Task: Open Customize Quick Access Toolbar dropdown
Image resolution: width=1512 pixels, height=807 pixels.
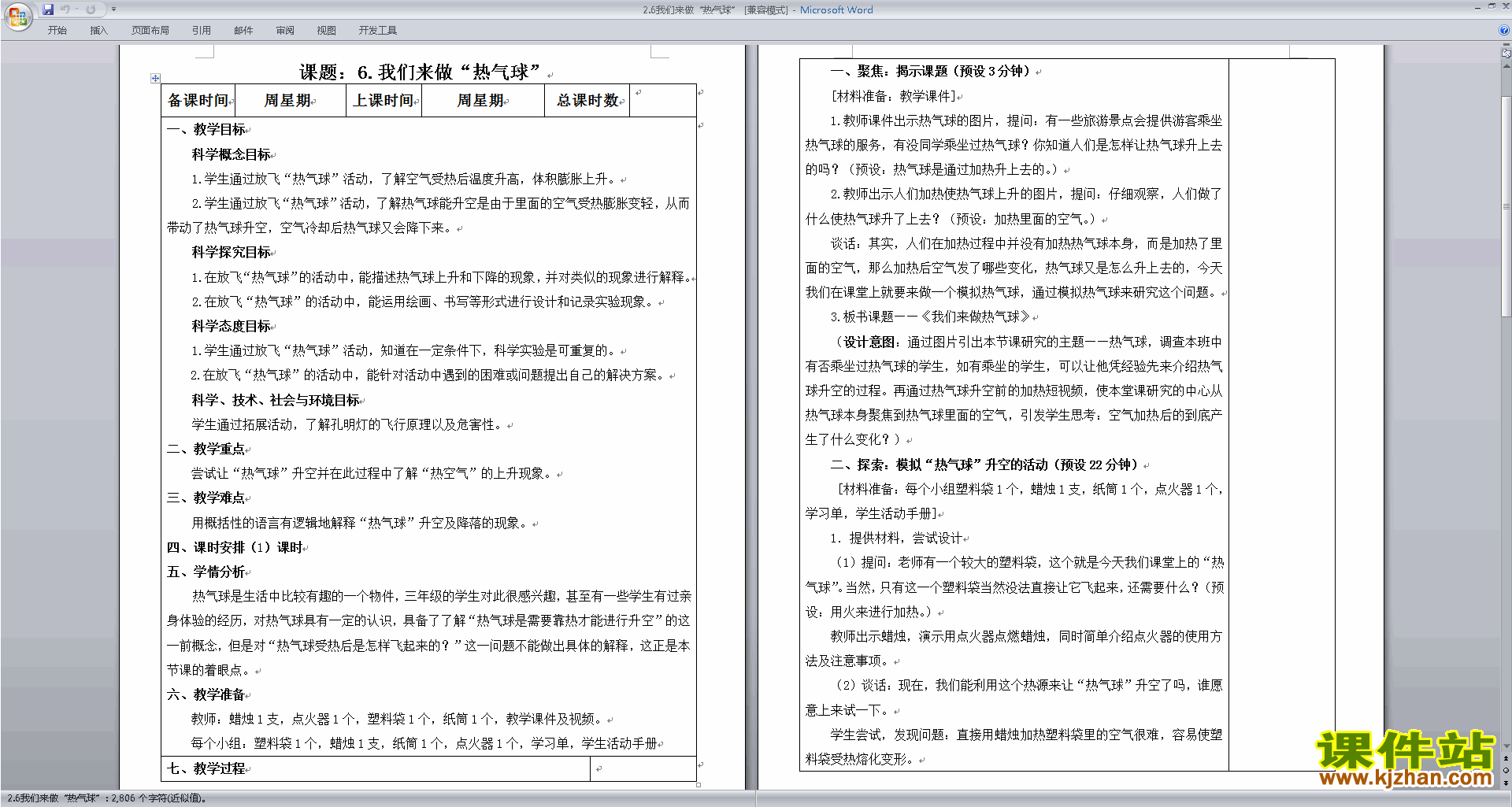Action: click(x=113, y=9)
